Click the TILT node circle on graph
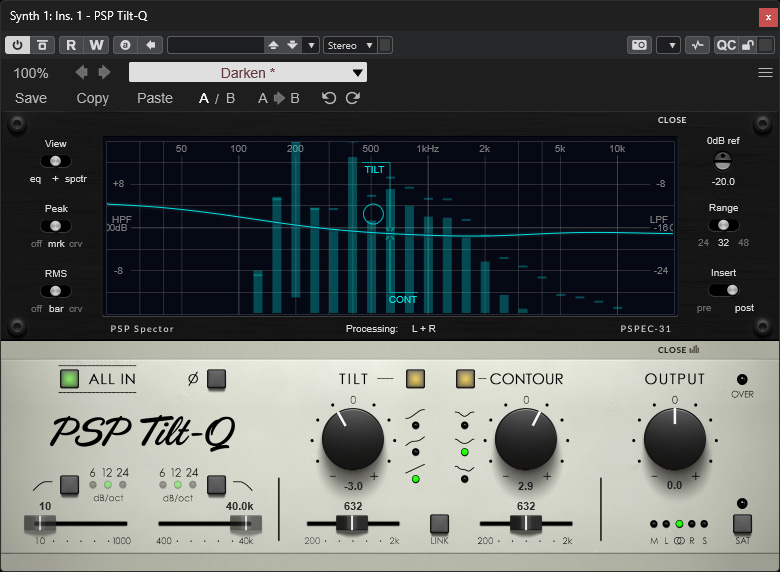Viewport: 780px width, 572px height. coord(373,214)
